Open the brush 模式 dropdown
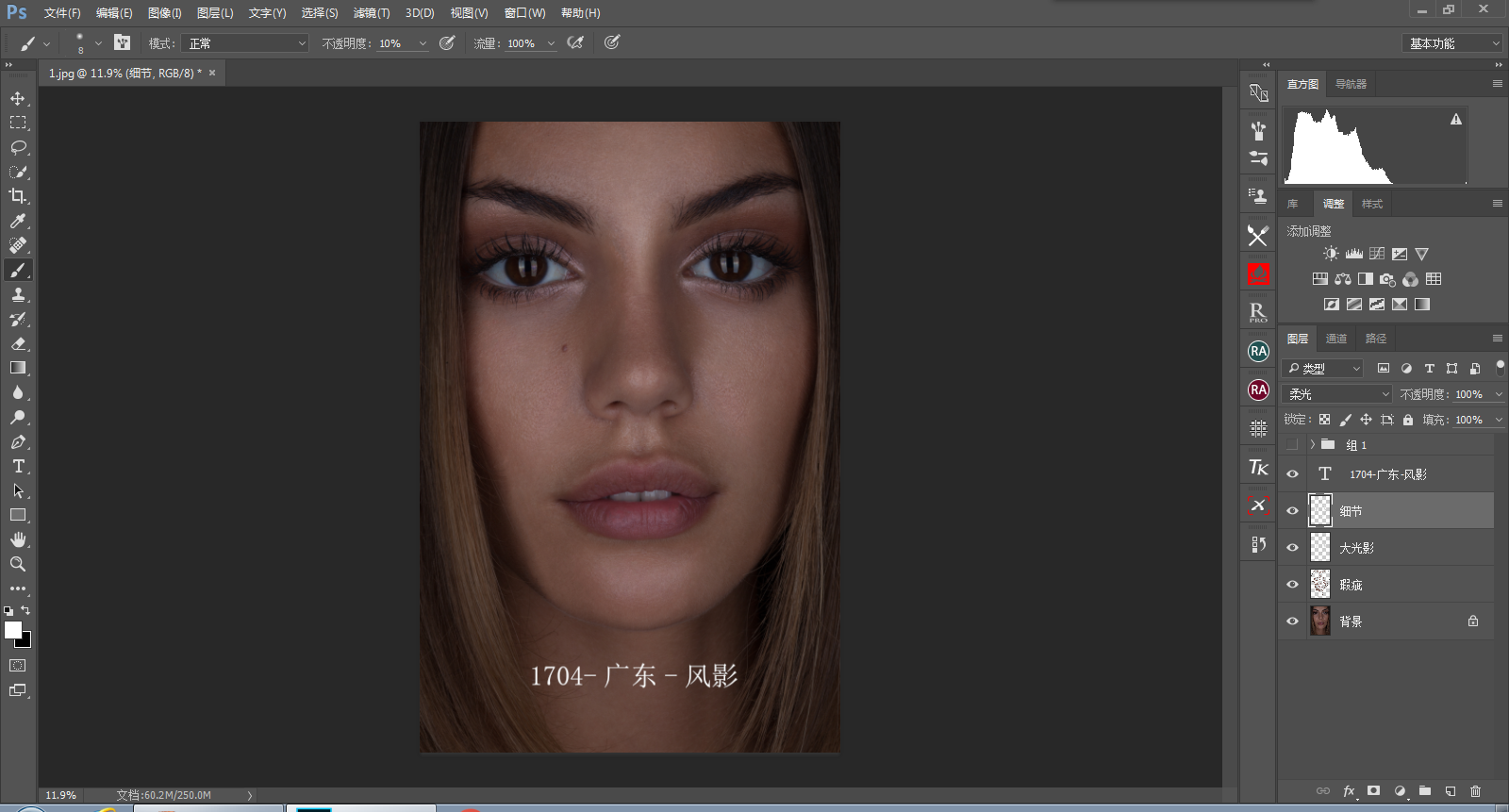This screenshot has width=1509, height=812. 245,43
